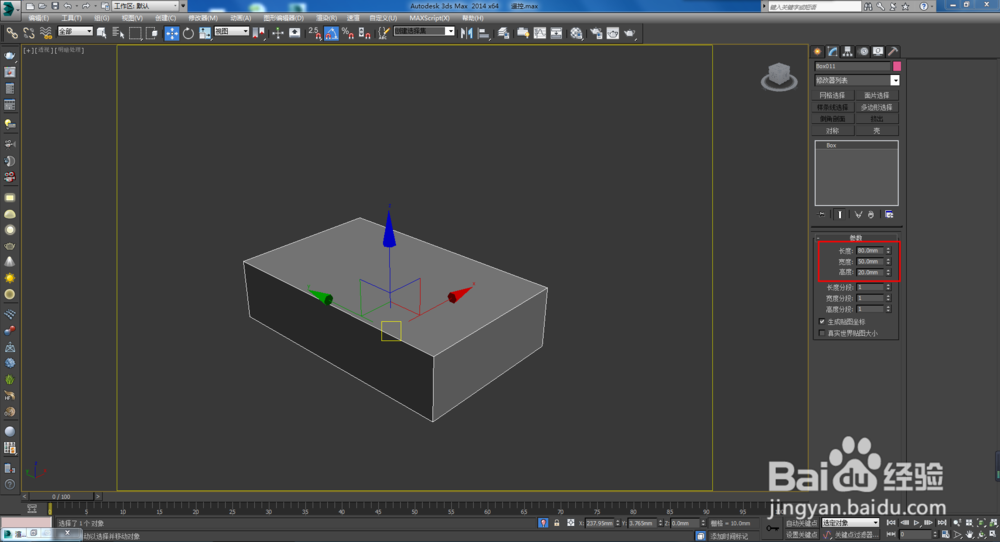Screen dimensions: 1000x542
Task: Open the Create command panel tab
Action: (818, 52)
